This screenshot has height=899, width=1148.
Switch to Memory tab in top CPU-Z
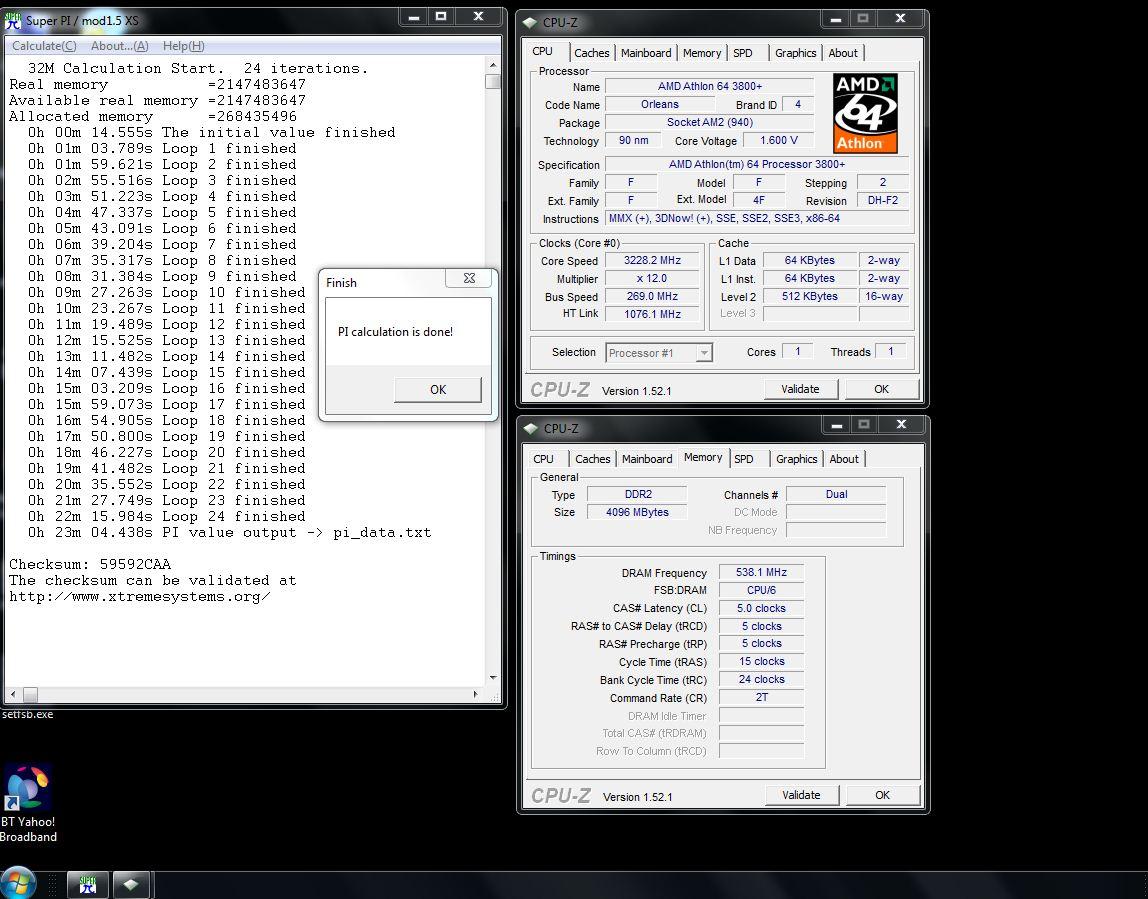(x=701, y=53)
